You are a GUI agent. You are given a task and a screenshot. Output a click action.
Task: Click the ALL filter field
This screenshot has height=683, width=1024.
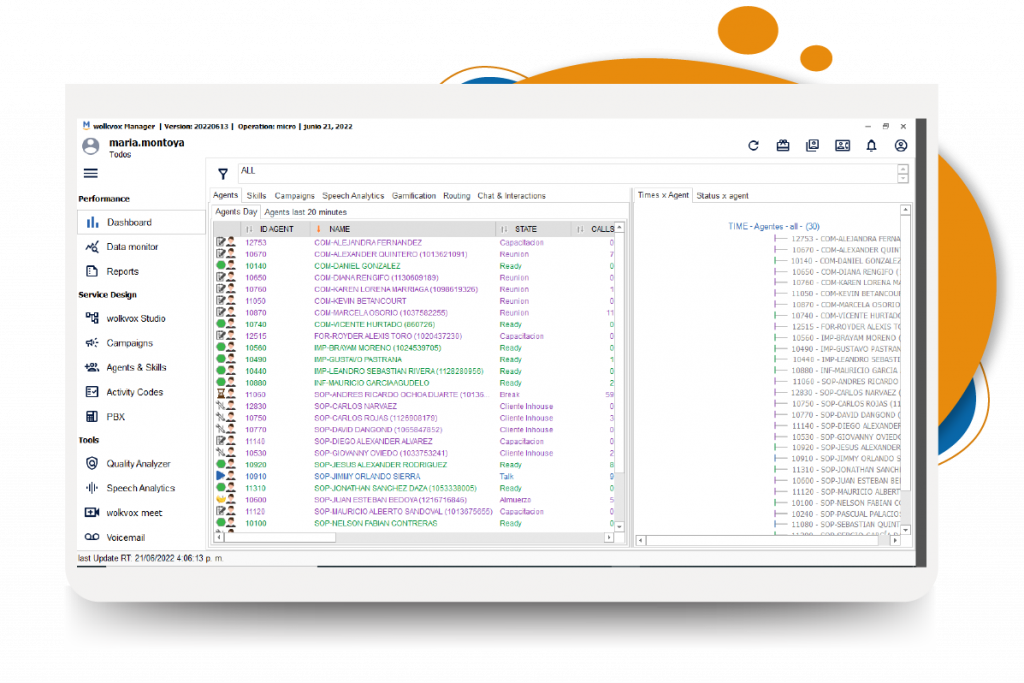pyautogui.click(x=567, y=172)
